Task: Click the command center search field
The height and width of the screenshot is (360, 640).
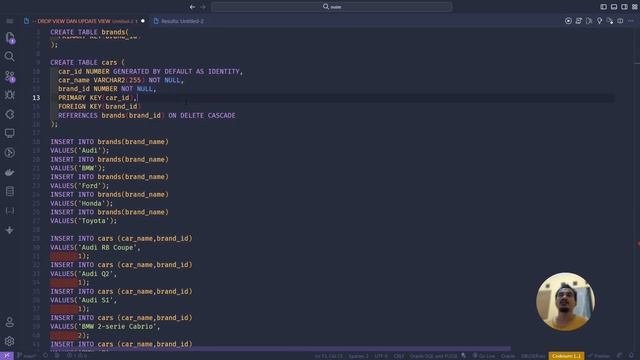Action: pyautogui.click(x=332, y=7)
